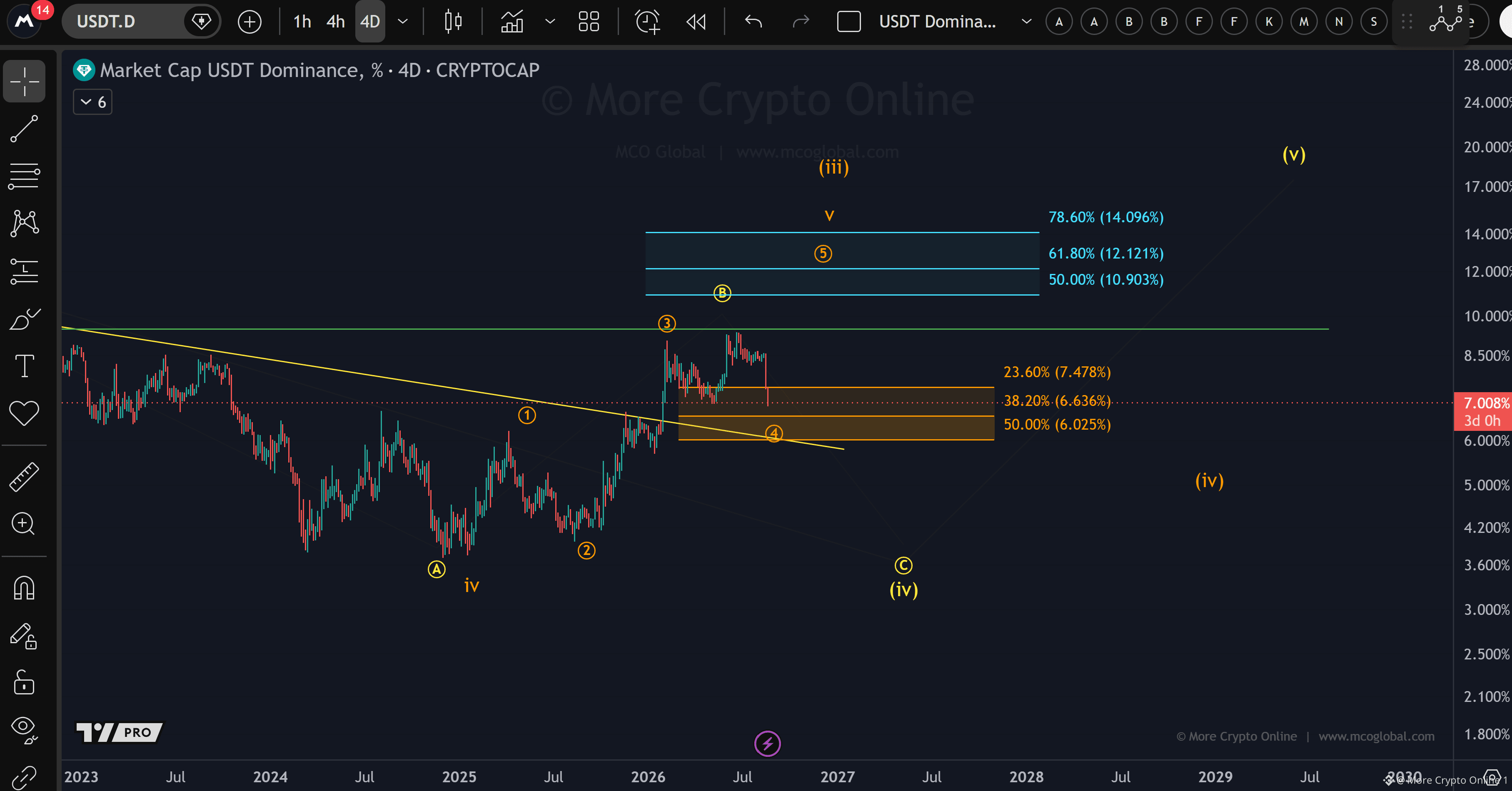Open profile menu with 14 notifications
The image size is (1512, 791).
tap(25, 21)
